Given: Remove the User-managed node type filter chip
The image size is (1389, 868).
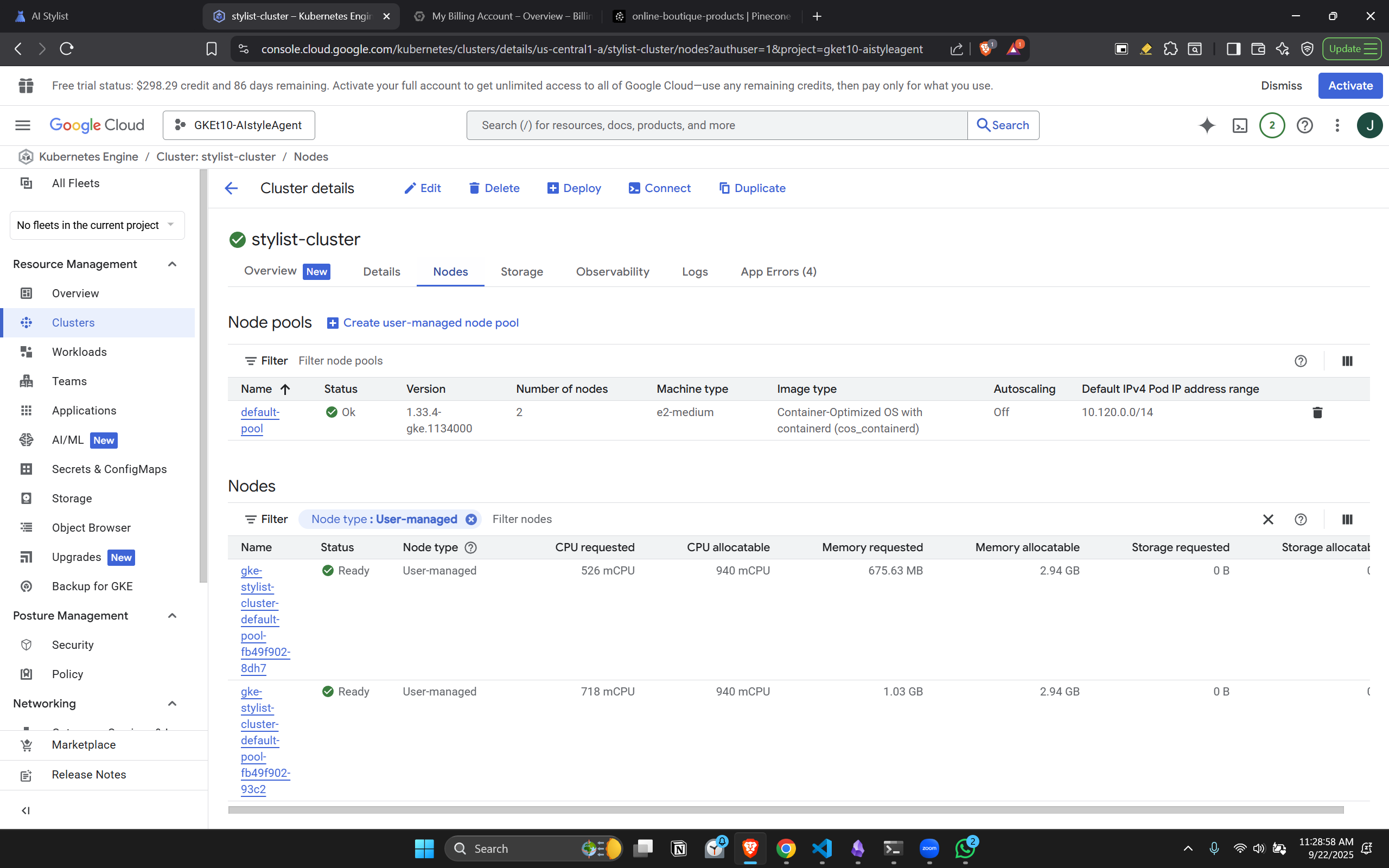Looking at the screenshot, I should coord(470,519).
